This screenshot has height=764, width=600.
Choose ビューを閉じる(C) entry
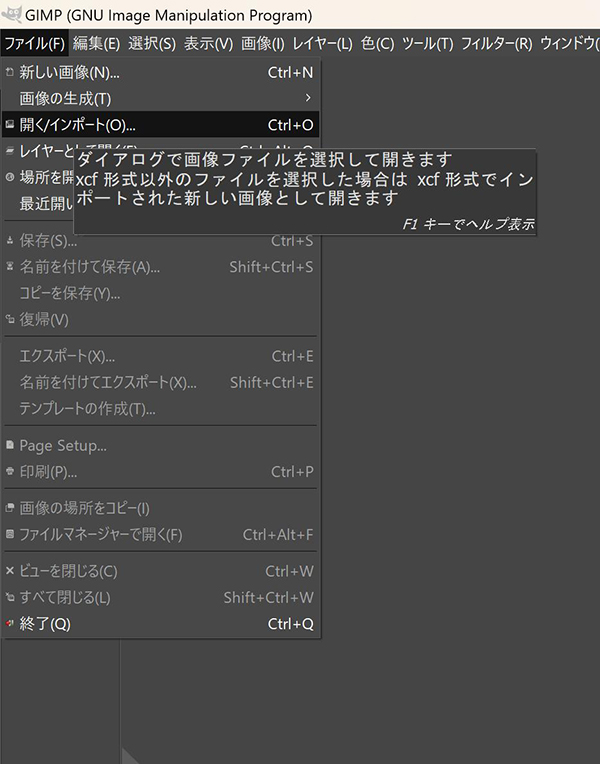[160, 571]
